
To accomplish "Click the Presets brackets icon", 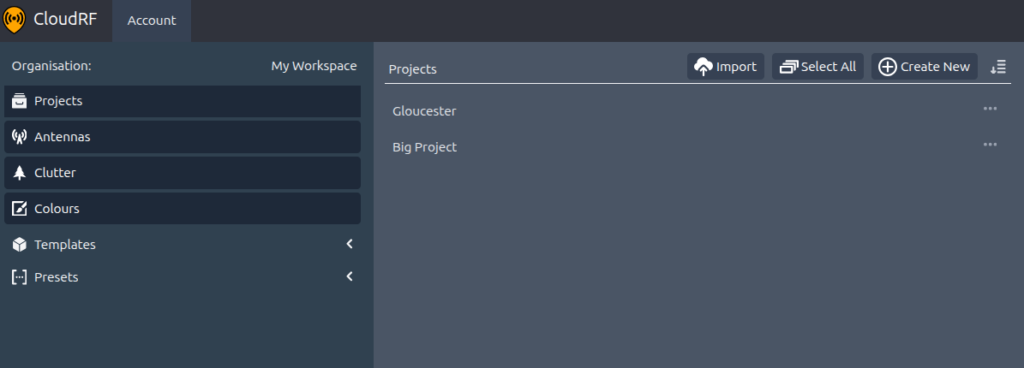I will [x=20, y=277].
